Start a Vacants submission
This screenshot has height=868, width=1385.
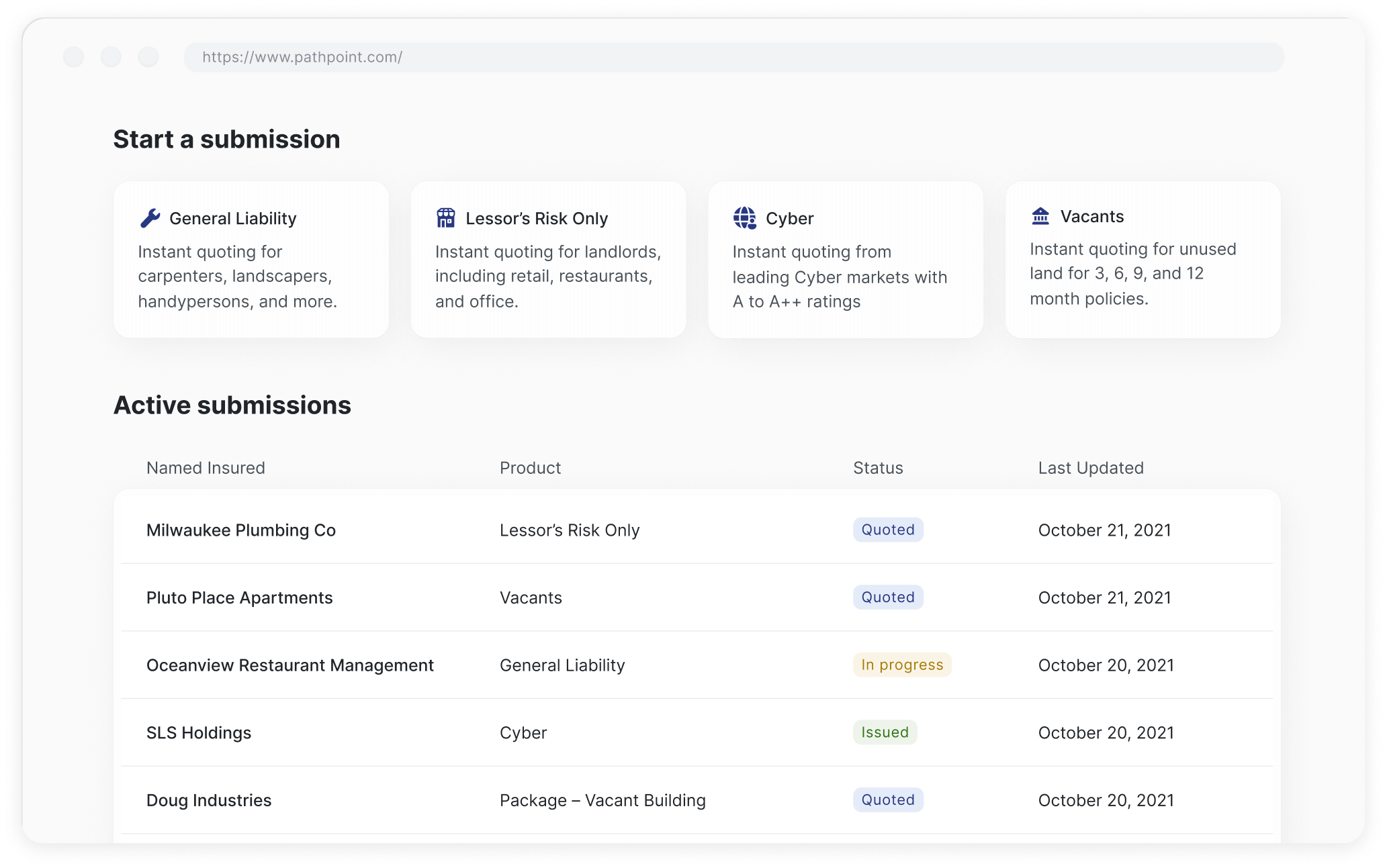click(1143, 260)
